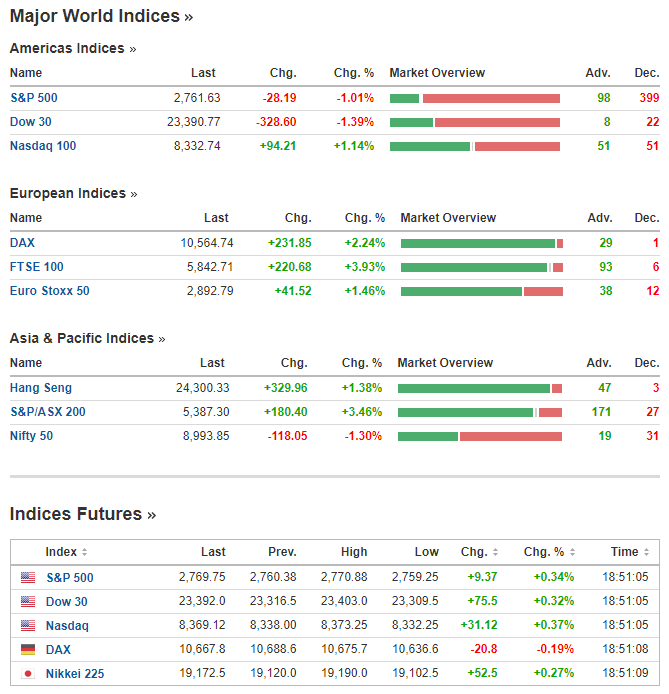Click US flag icon beside Dow 30 futures
Image resolution: width=669 pixels, height=694 pixels.
(x=28, y=601)
